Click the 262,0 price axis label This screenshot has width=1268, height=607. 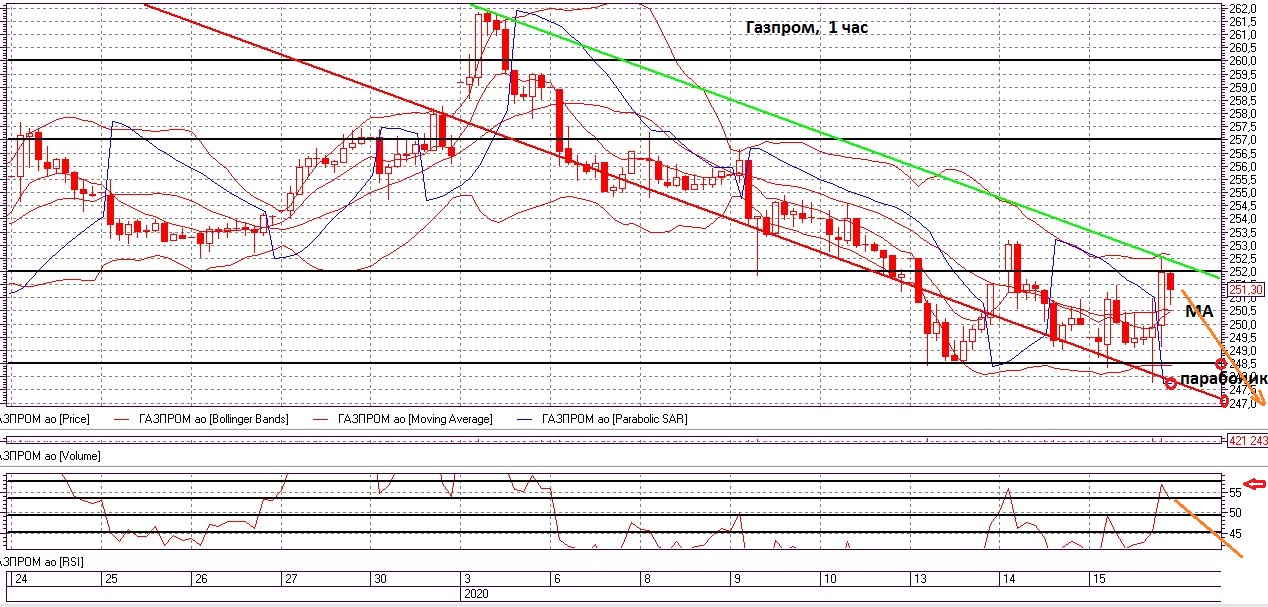(x=1242, y=8)
